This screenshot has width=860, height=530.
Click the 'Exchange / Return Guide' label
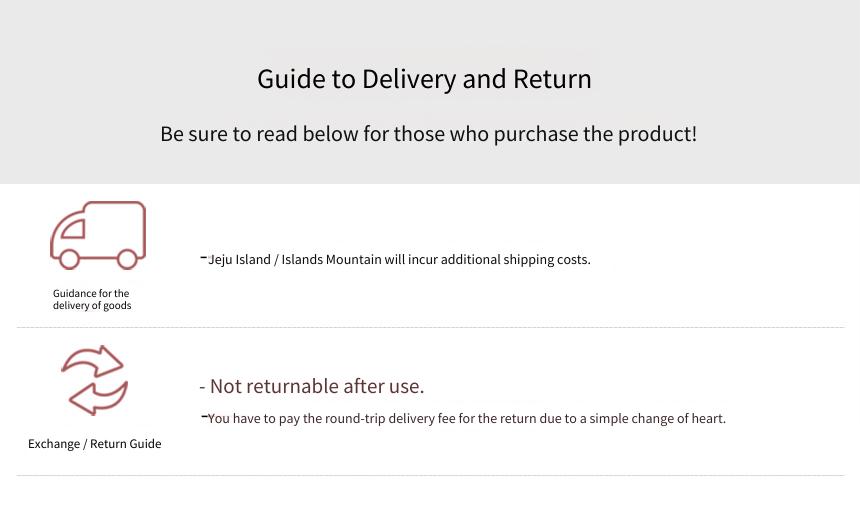click(x=95, y=444)
